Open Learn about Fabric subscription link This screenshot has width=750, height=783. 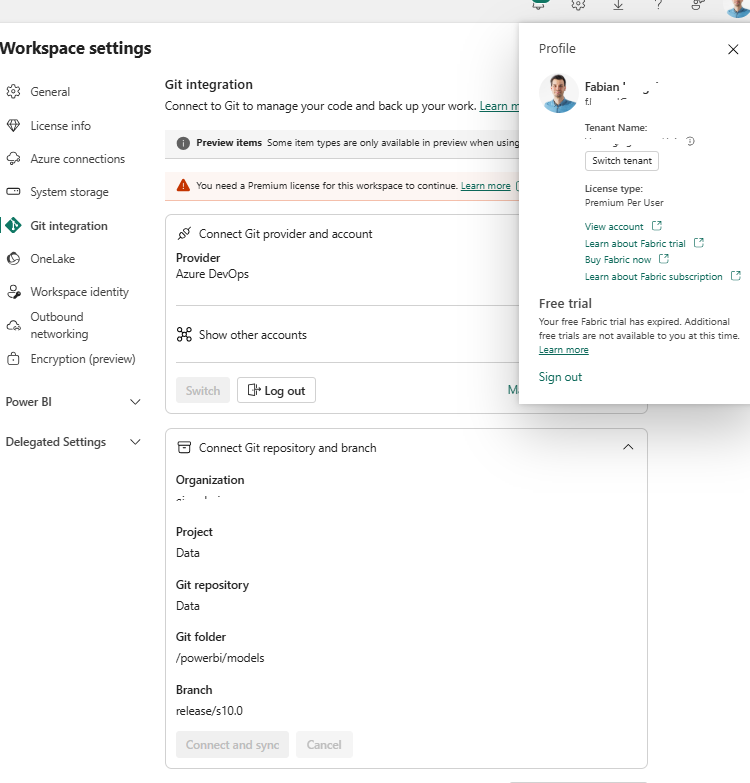point(654,277)
